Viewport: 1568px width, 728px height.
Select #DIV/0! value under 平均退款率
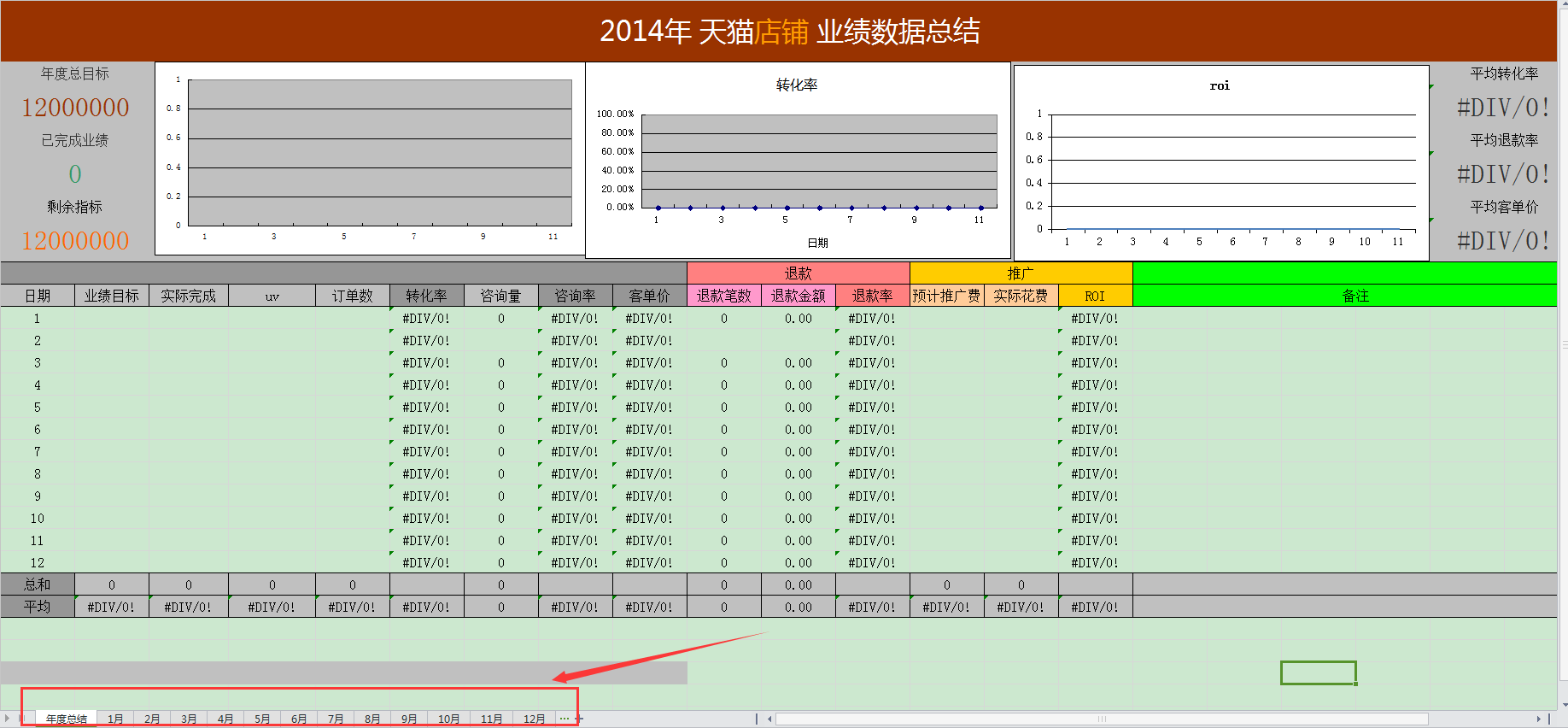point(1503,174)
